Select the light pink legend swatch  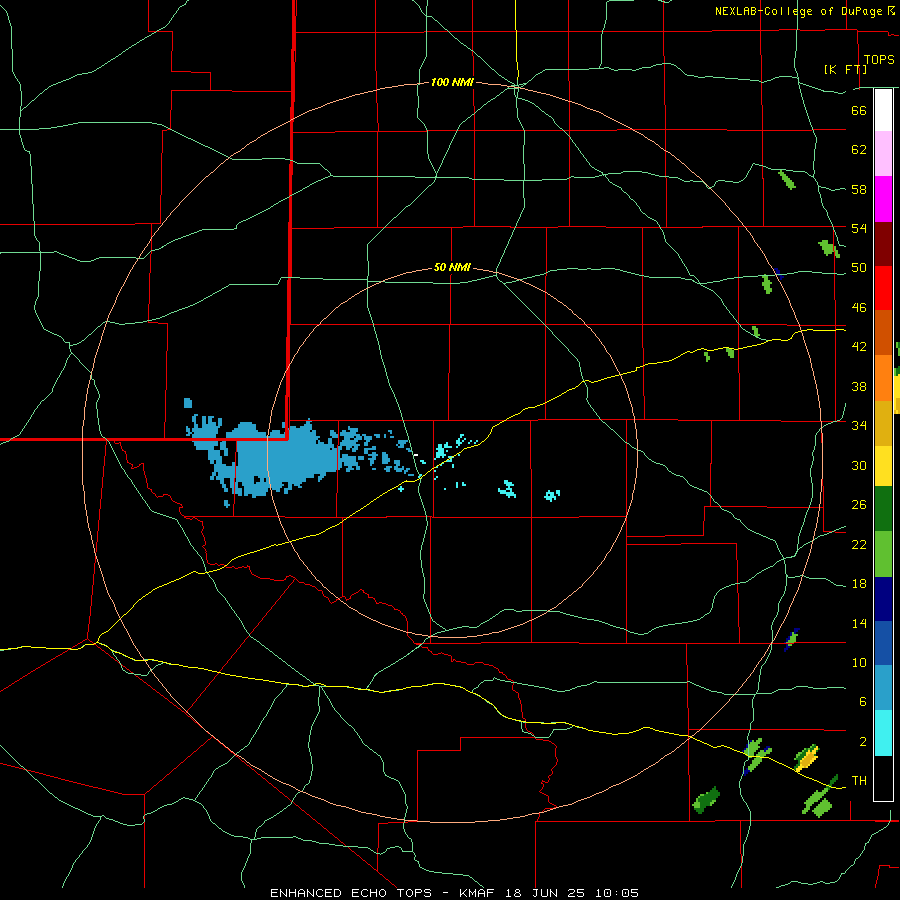[883, 153]
